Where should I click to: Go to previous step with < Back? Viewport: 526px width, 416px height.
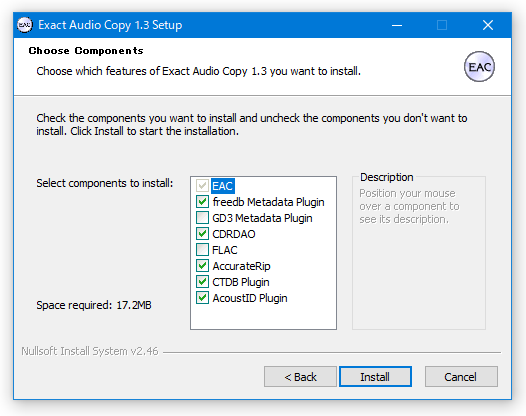tap(300, 377)
